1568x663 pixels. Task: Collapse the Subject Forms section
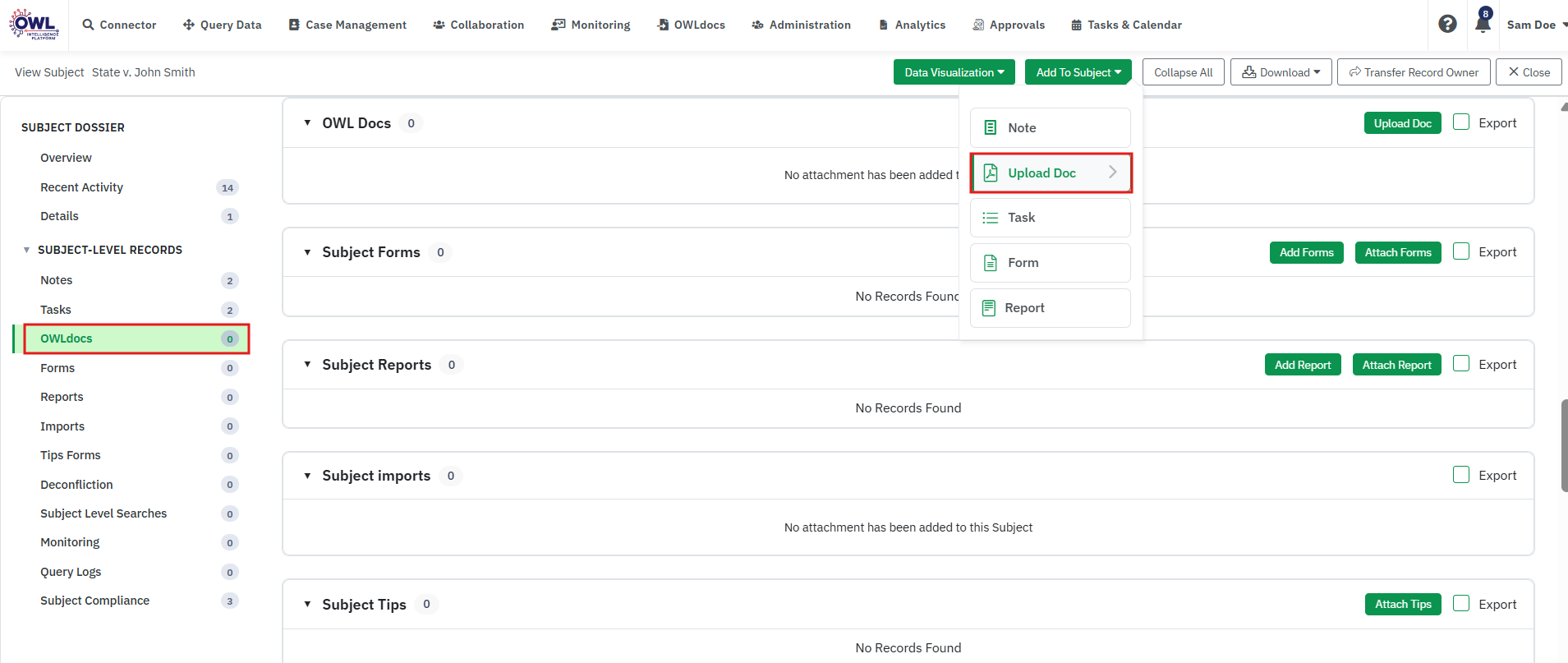307,252
